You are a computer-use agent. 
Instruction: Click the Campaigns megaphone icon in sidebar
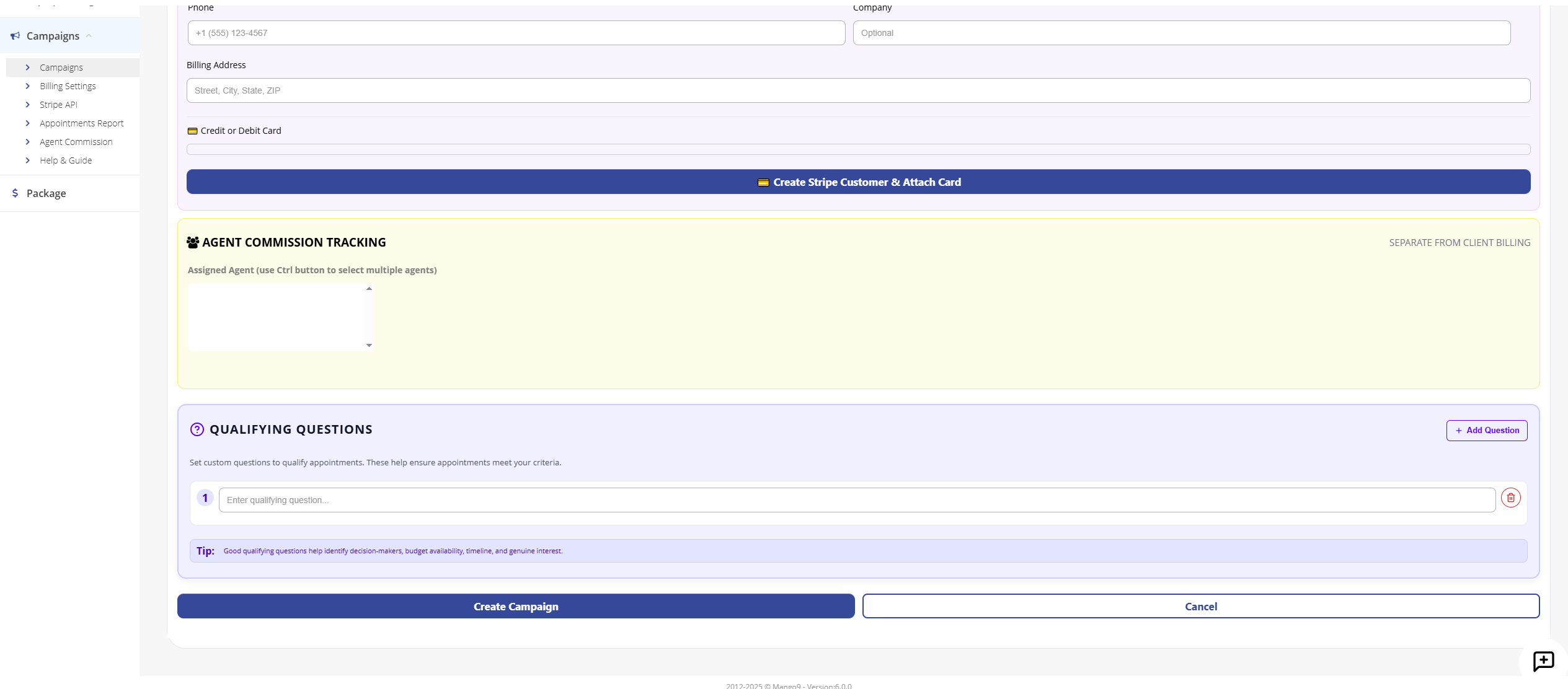pos(16,36)
